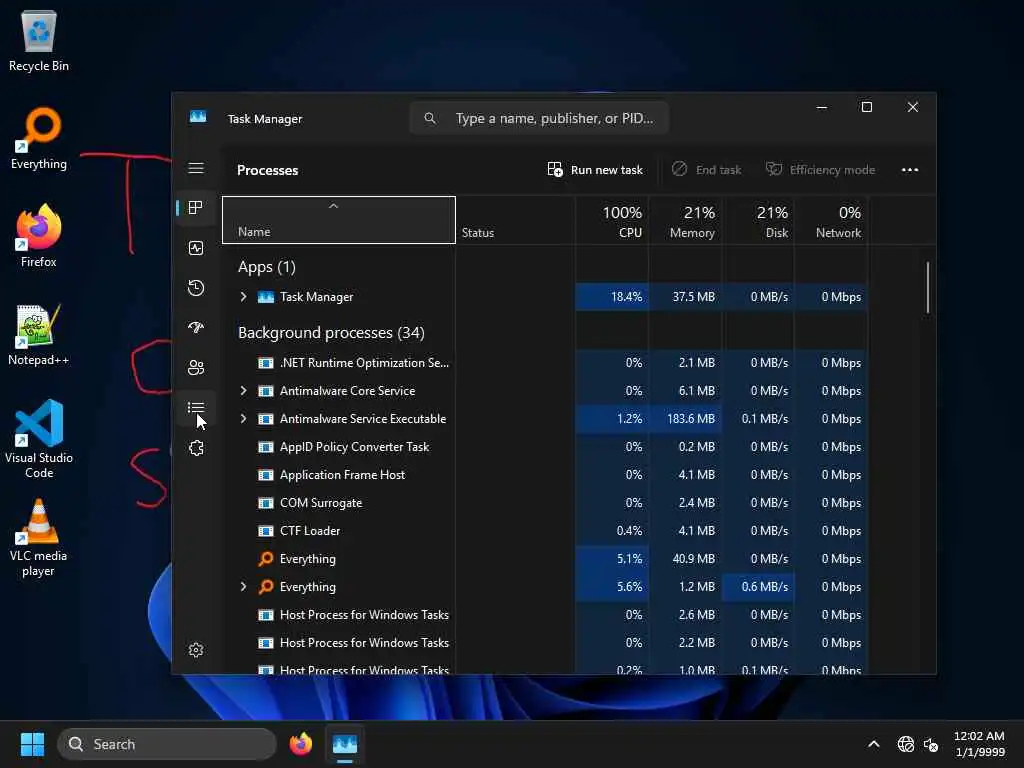Select the Everything desktop shortcut

click(x=39, y=139)
